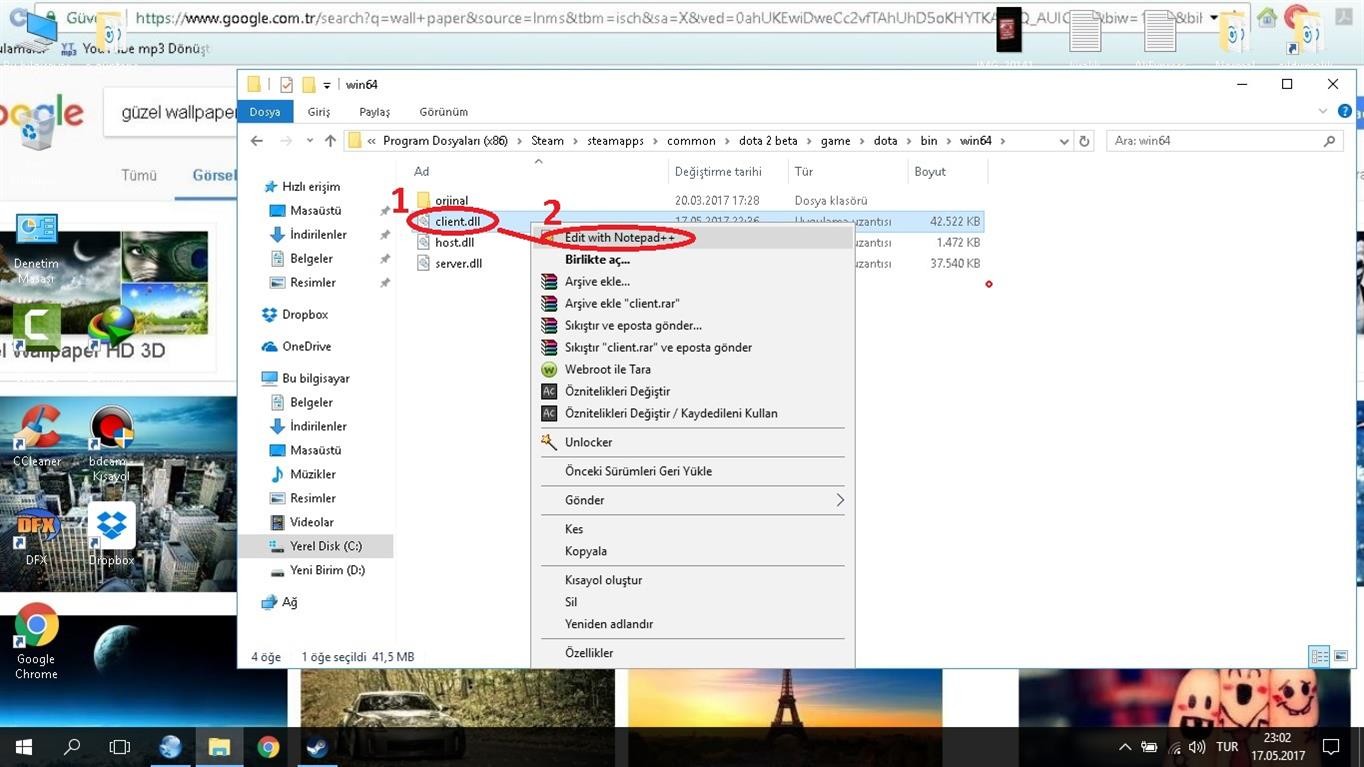This screenshot has height=767, width=1364.
Task: Open Google Chrome desktop shortcut
Action: [x=36, y=641]
